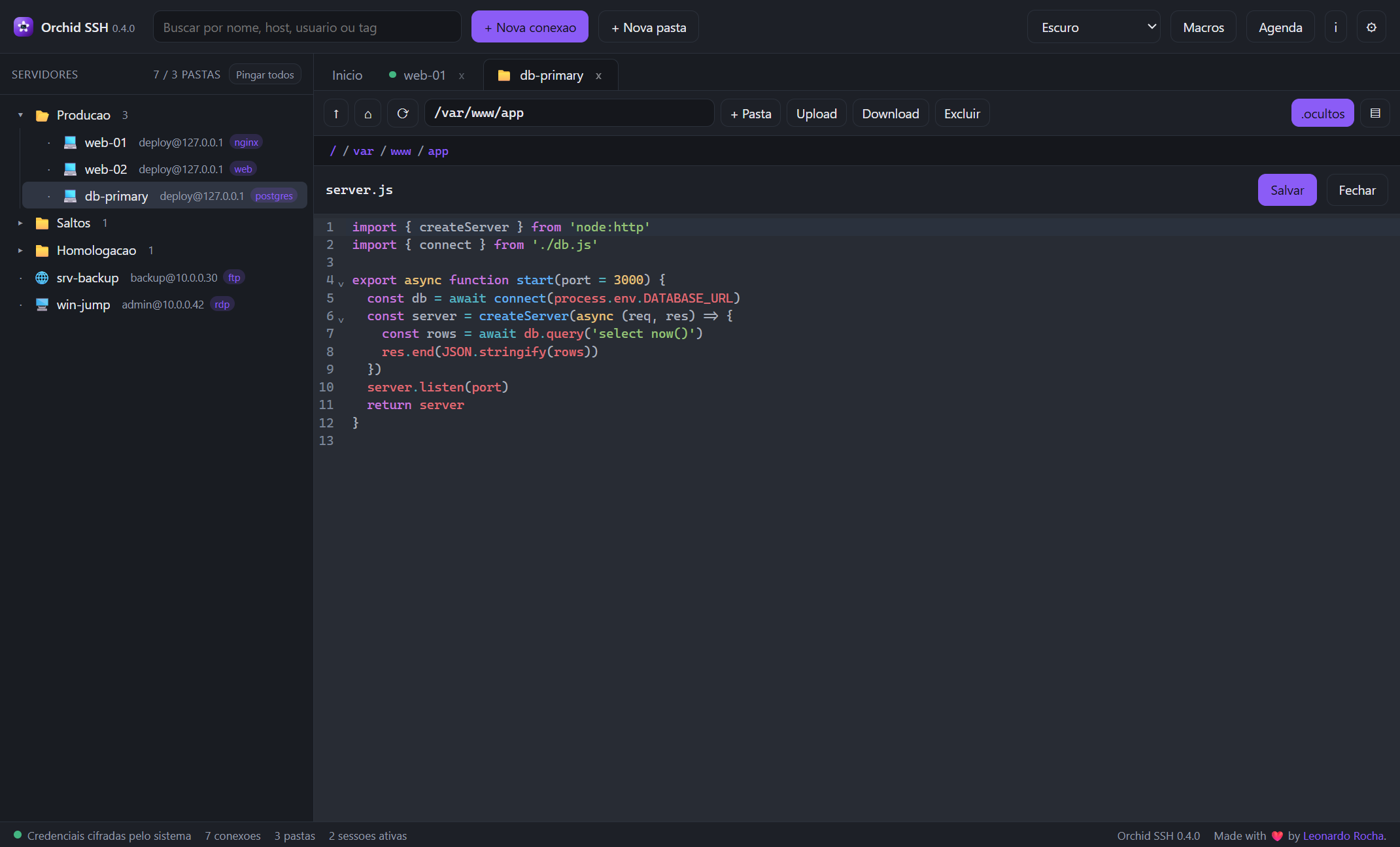Image resolution: width=1400 pixels, height=847 pixels.
Task: Collapse the Producao folder arrow
Action: (x=20, y=115)
